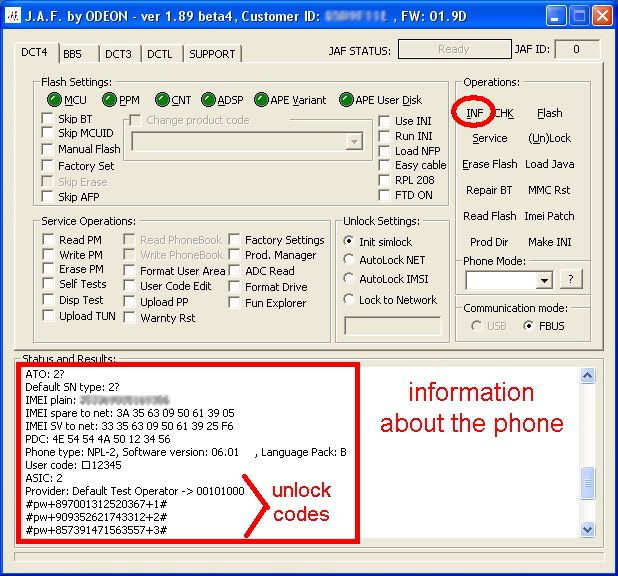This screenshot has height=576, width=618.
Task: Enable the Load NFP checkbox
Action: (x=384, y=151)
